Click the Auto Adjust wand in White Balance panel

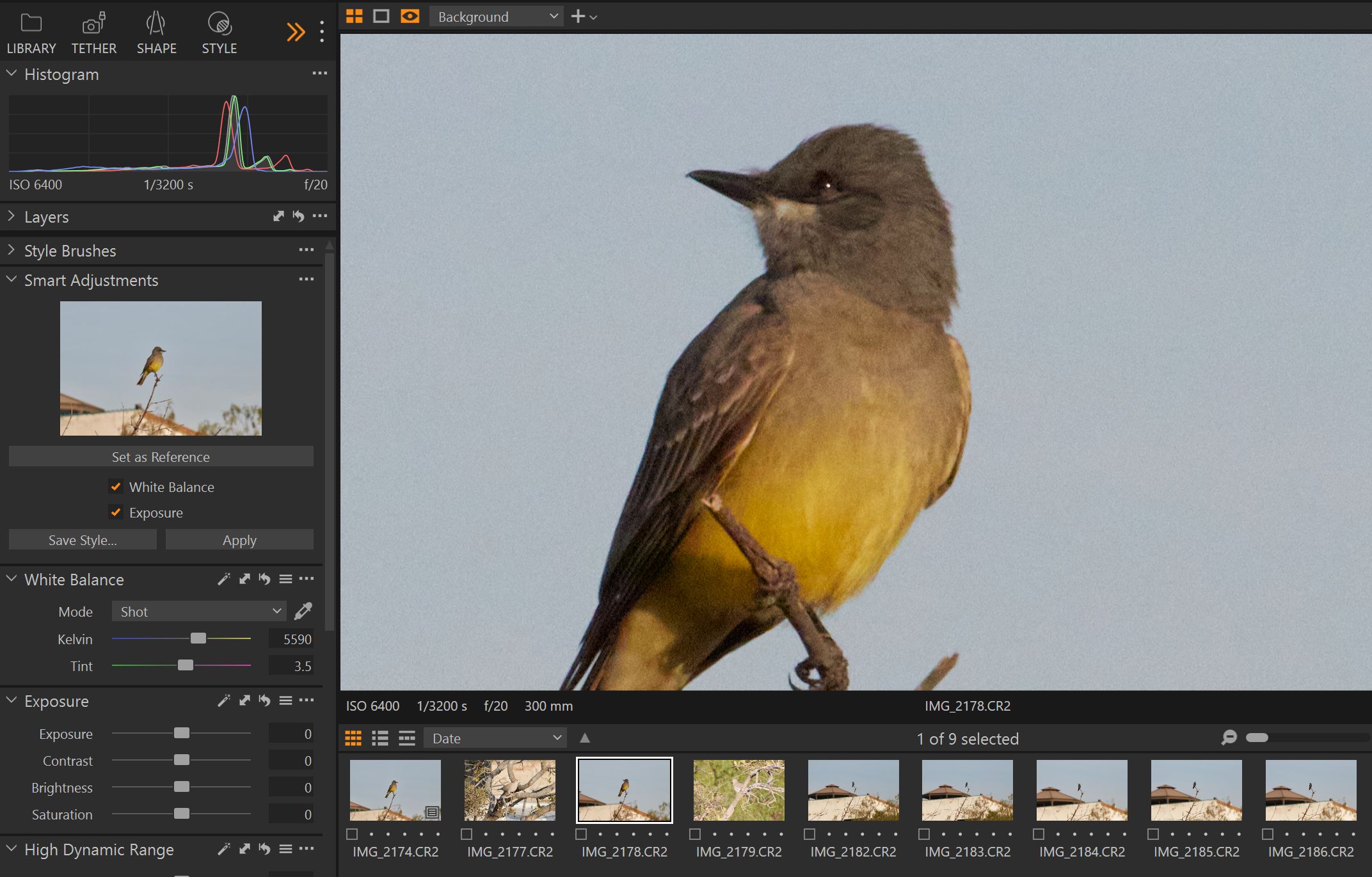tap(223, 579)
